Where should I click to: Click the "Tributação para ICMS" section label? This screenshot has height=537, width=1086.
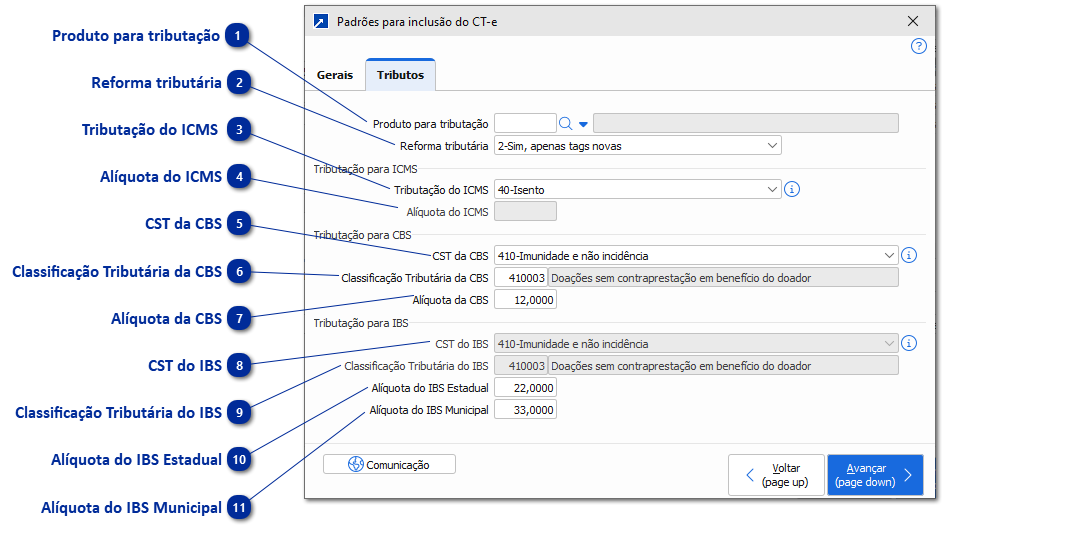(365, 168)
